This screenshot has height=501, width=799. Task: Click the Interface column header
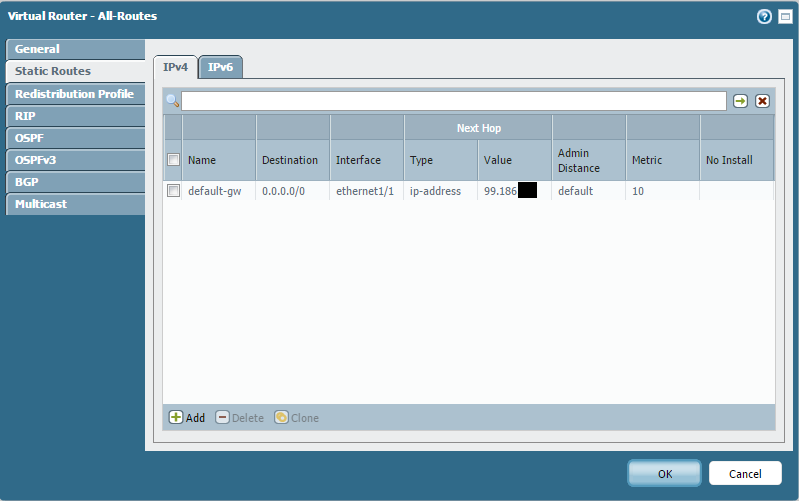tap(367, 160)
